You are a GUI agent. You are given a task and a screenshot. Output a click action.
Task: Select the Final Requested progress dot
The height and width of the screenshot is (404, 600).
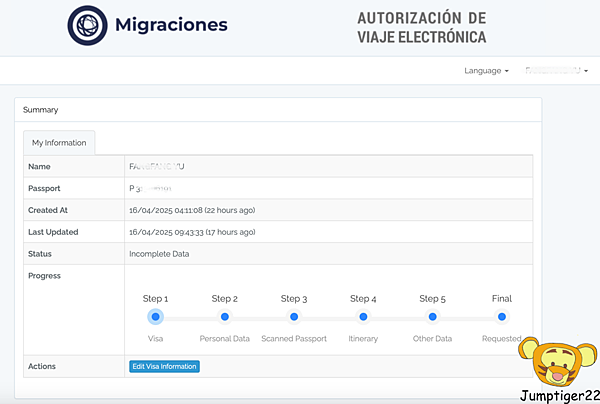click(502, 317)
